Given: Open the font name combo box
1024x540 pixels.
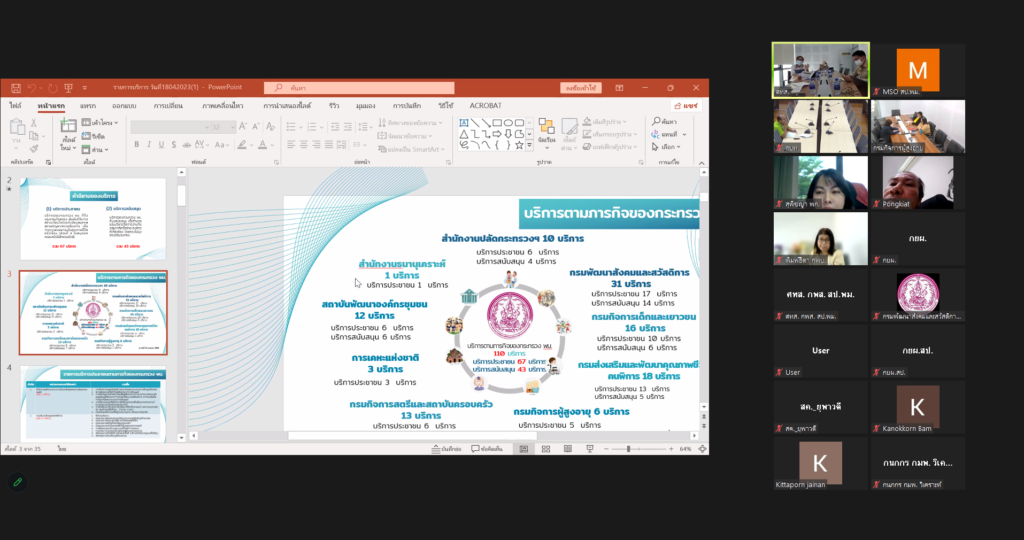Looking at the screenshot, I should pos(170,127).
